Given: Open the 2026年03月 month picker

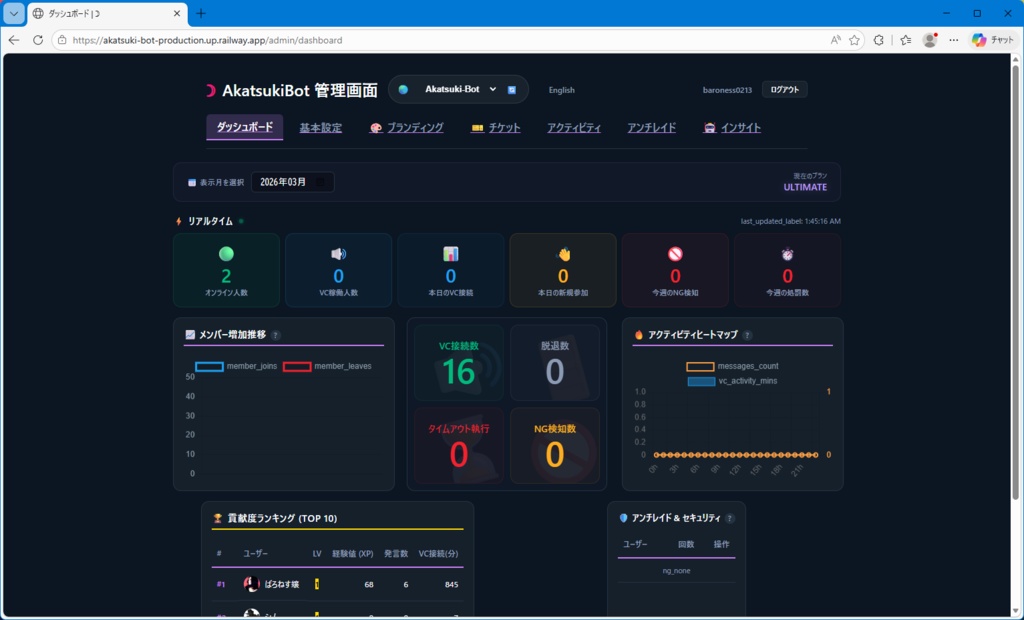Looking at the screenshot, I should 292,182.
